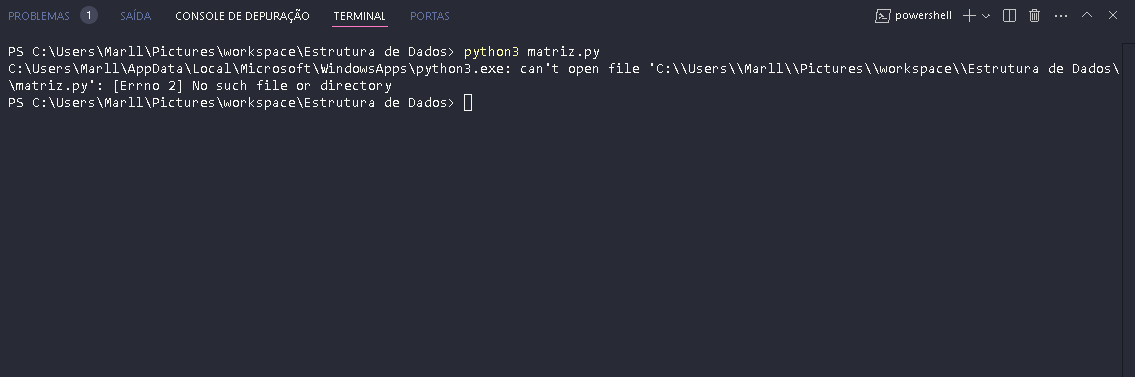Select the TERMINAL tab
The height and width of the screenshot is (377, 1135).
[x=360, y=16]
